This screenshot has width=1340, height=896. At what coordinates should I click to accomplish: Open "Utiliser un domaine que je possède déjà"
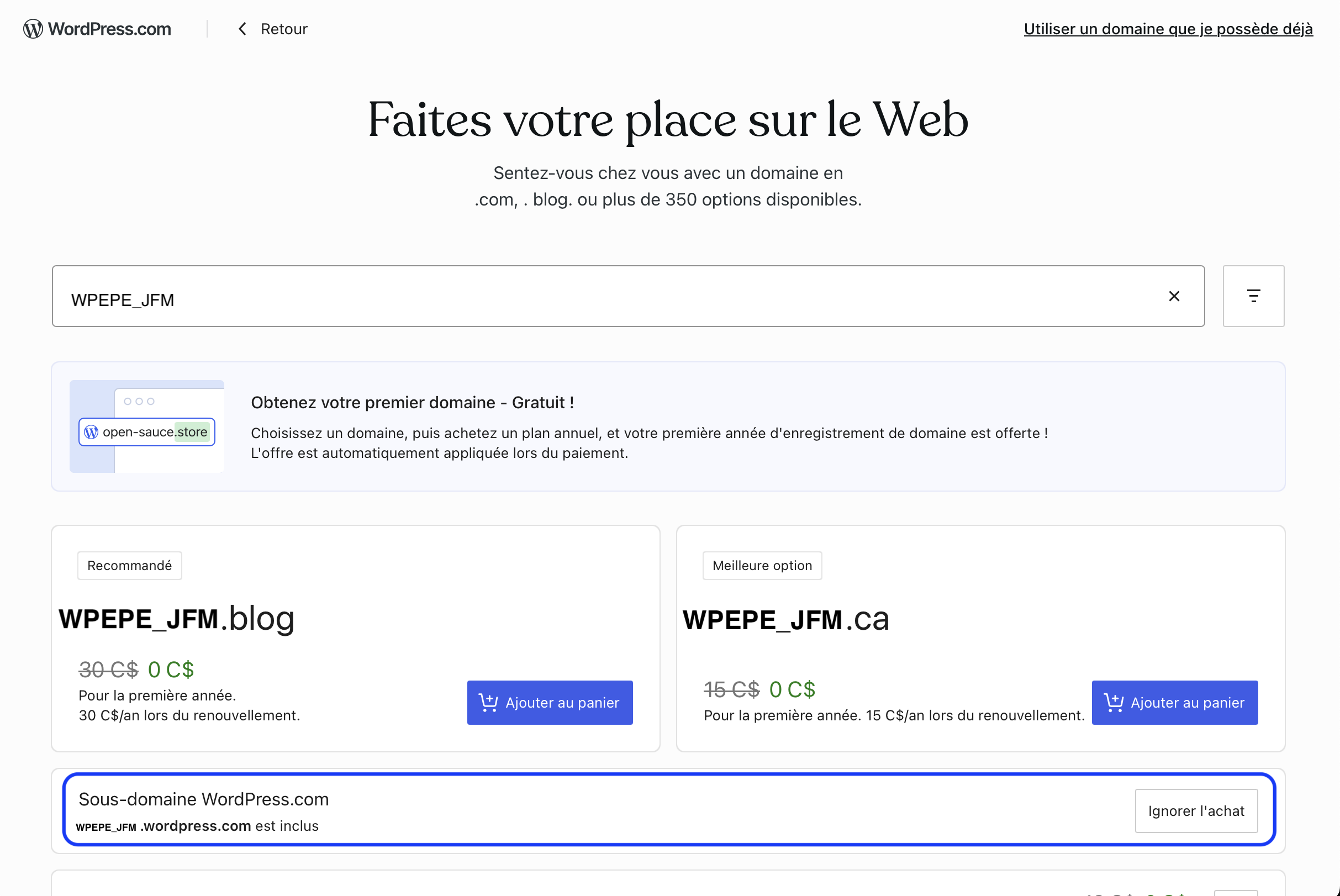[1168, 29]
